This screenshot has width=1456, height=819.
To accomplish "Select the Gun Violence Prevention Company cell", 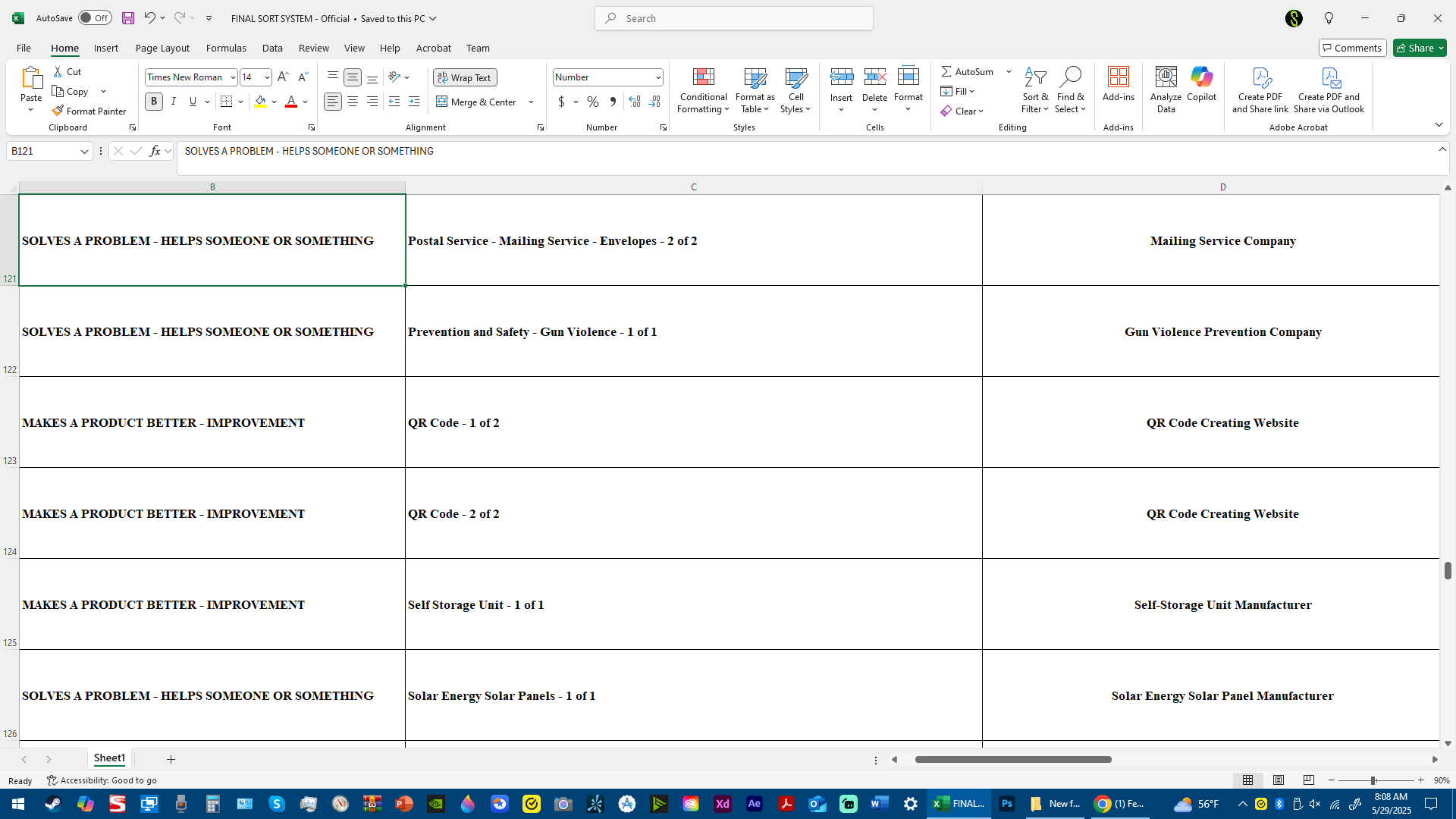I will [1222, 331].
